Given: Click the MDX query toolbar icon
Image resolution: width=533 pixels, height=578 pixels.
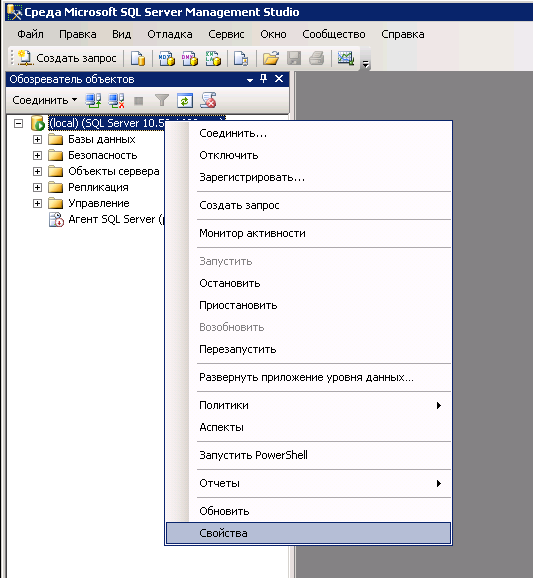Looking at the screenshot, I should (167, 58).
